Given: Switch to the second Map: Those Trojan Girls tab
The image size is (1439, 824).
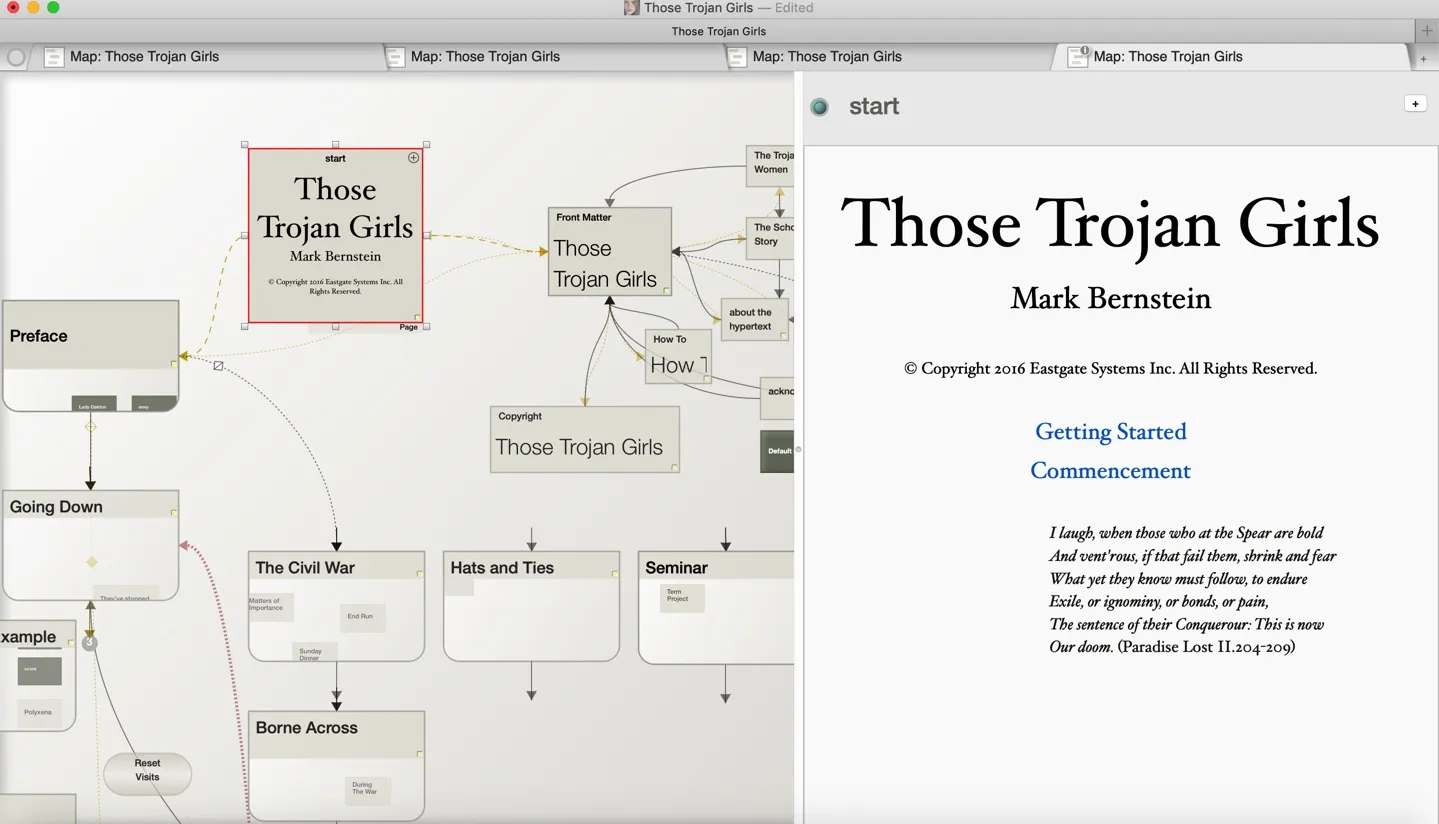Looking at the screenshot, I should coord(485,57).
